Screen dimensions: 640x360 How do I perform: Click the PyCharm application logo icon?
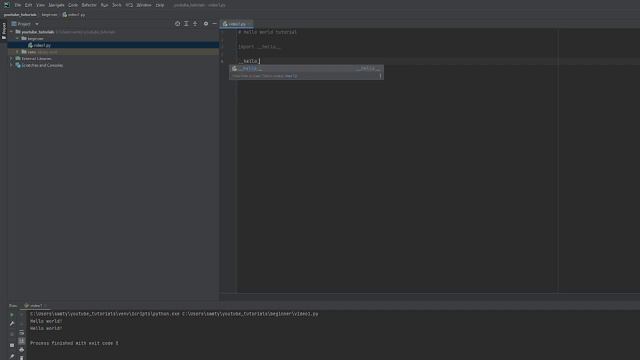pos(7,5)
